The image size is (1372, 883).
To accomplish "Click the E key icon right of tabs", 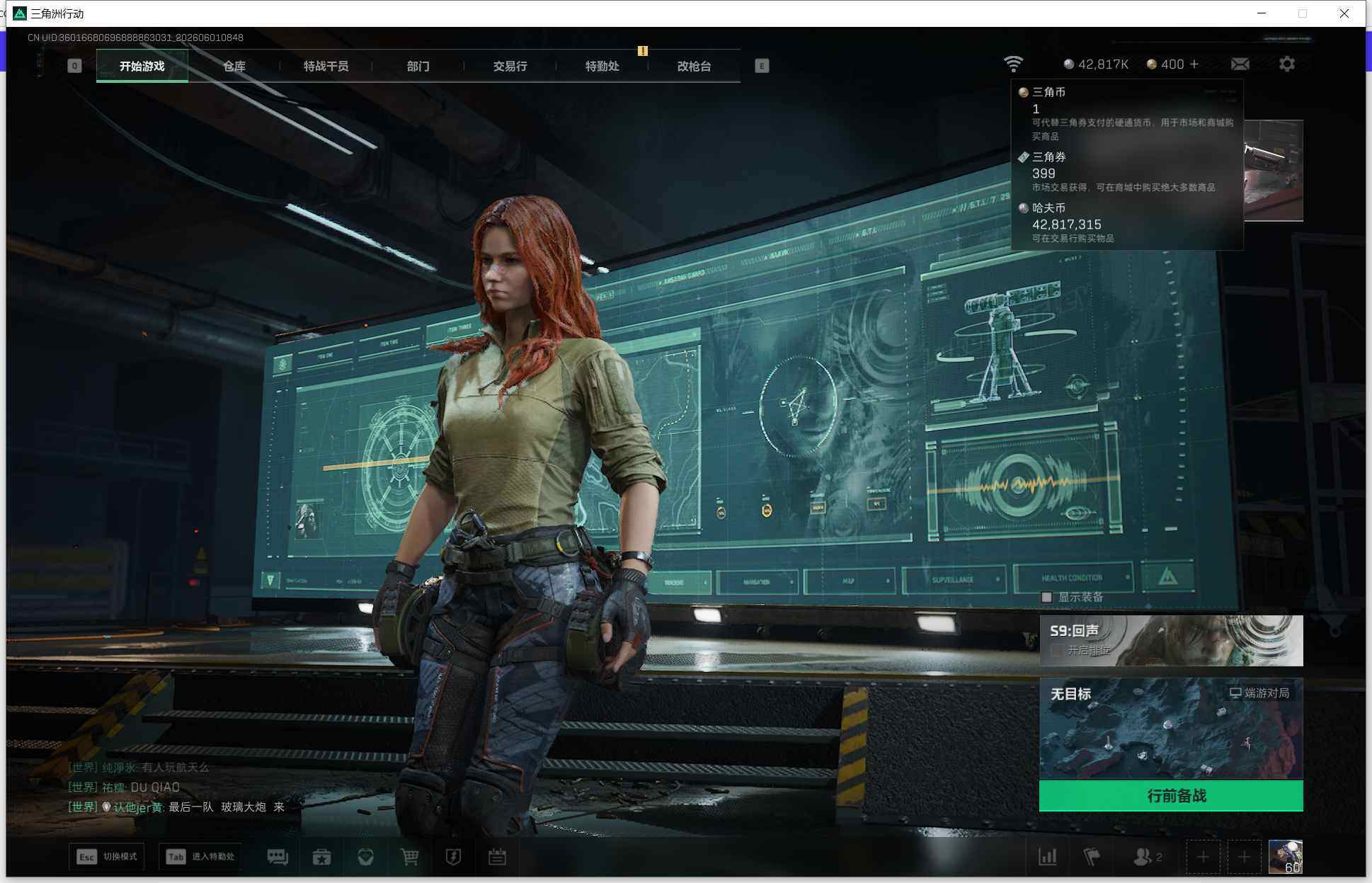I will [762, 66].
